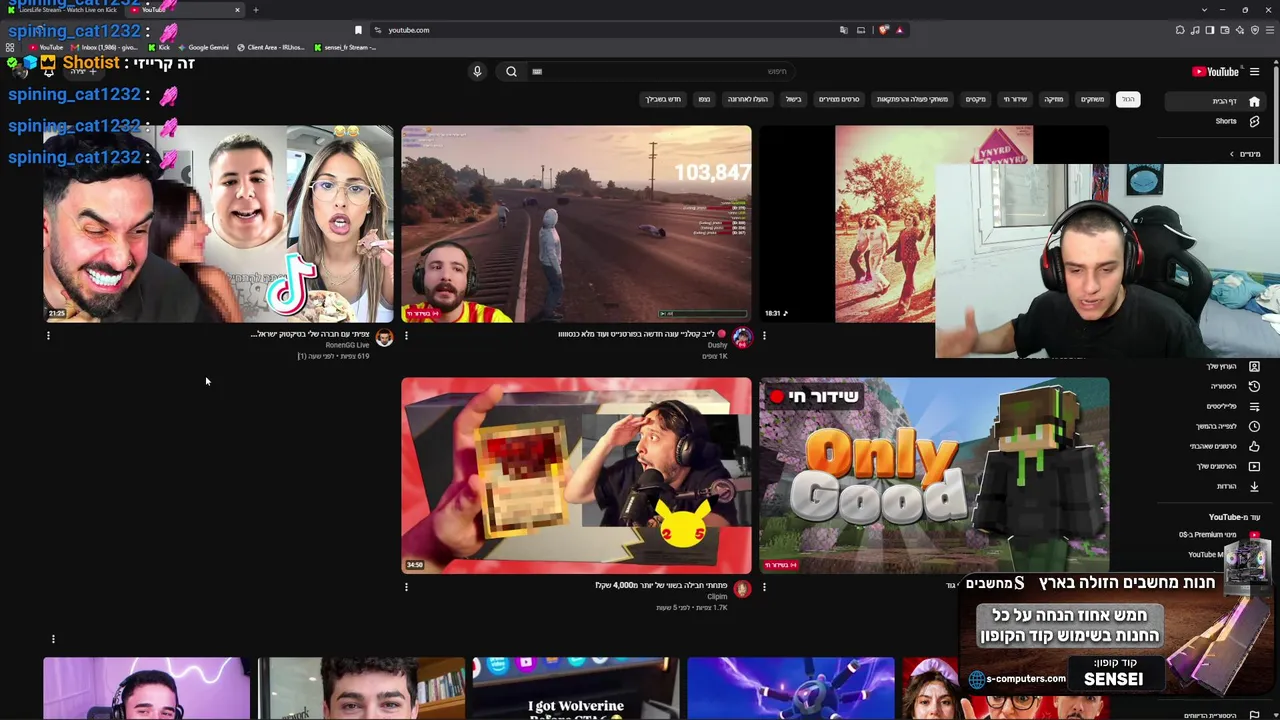Open three-dot menu for Clipim video
1280x720 pixels.
pos(406,587)
